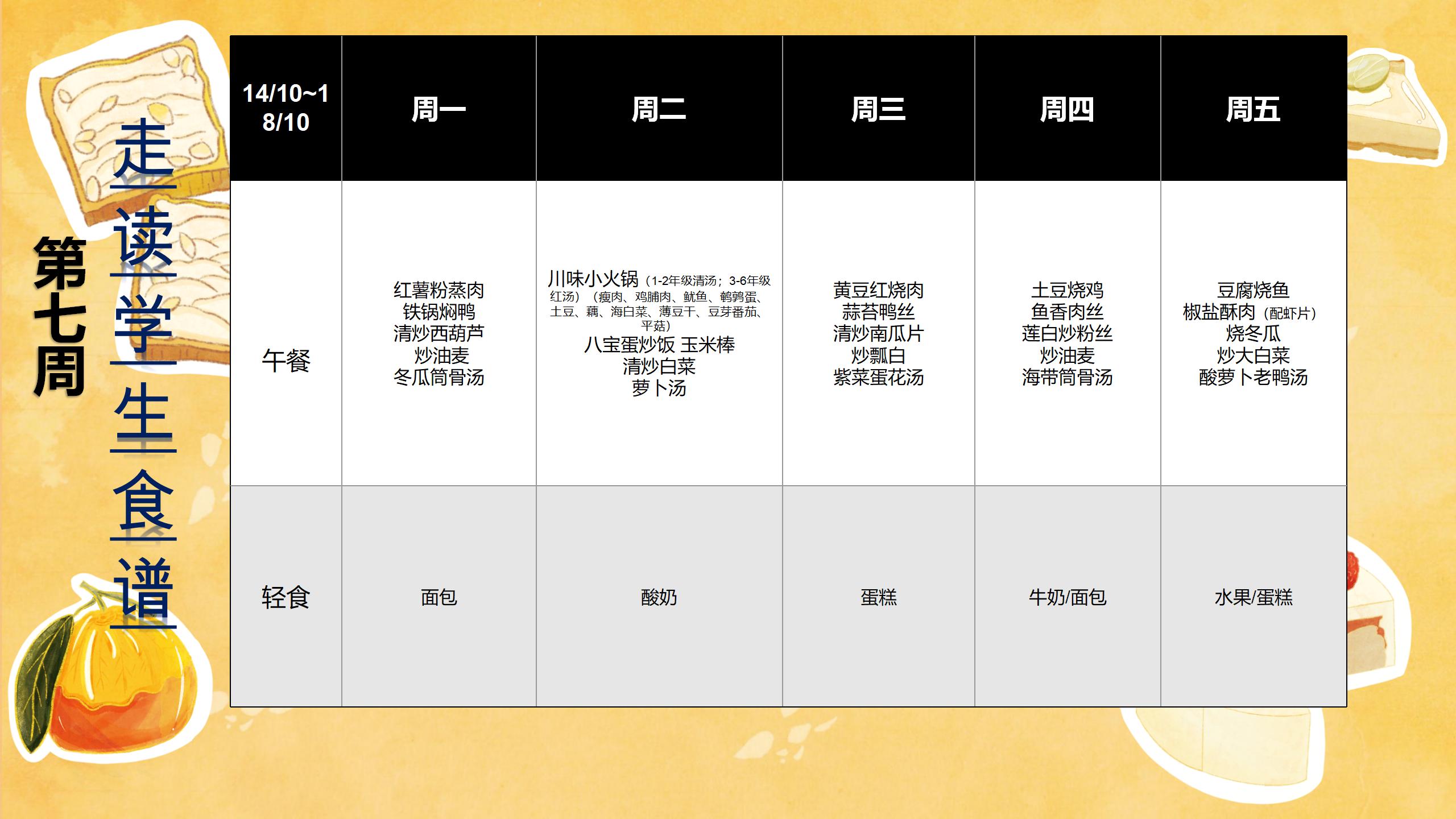Viewport: 1456px width, 819px height.
Task: Click 莲白炒粉丝 in Thursday lunch
Action: click(x=1067, y=333)
